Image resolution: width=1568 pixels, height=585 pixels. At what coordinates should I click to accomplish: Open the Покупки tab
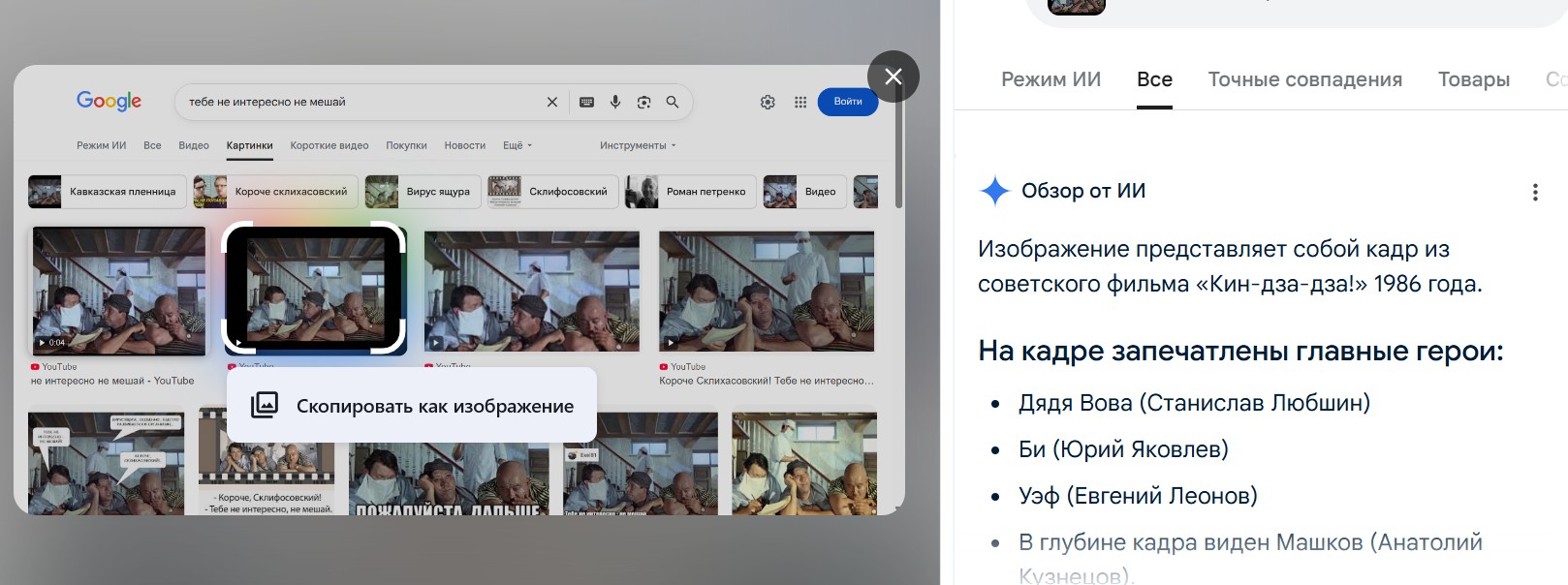coord(406,145)
